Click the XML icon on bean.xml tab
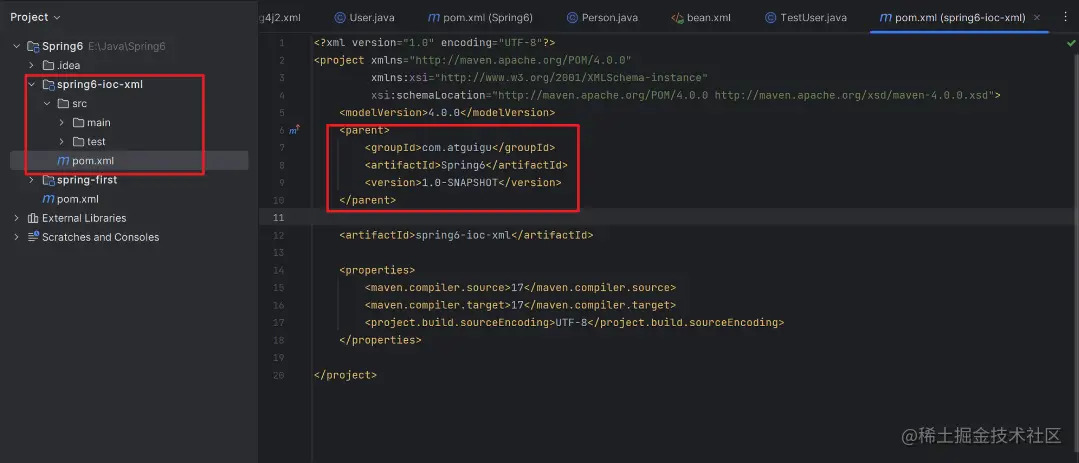The image size is (1079, 463). coord(677,17)
